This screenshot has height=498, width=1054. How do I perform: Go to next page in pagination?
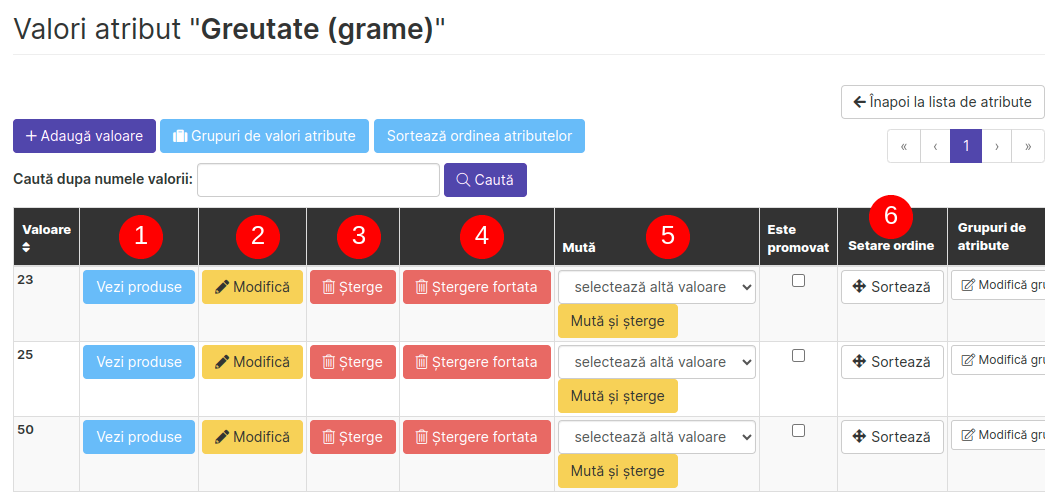(996, 146)
